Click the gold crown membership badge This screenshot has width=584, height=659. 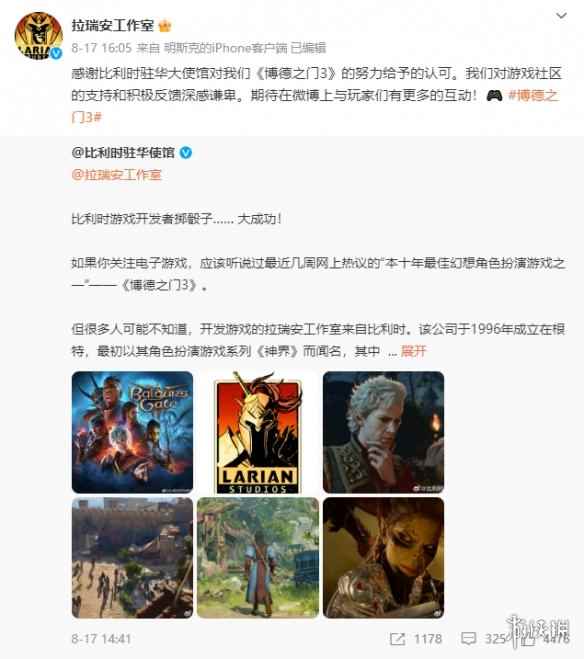pyautogui.click(x=165, y=26)
